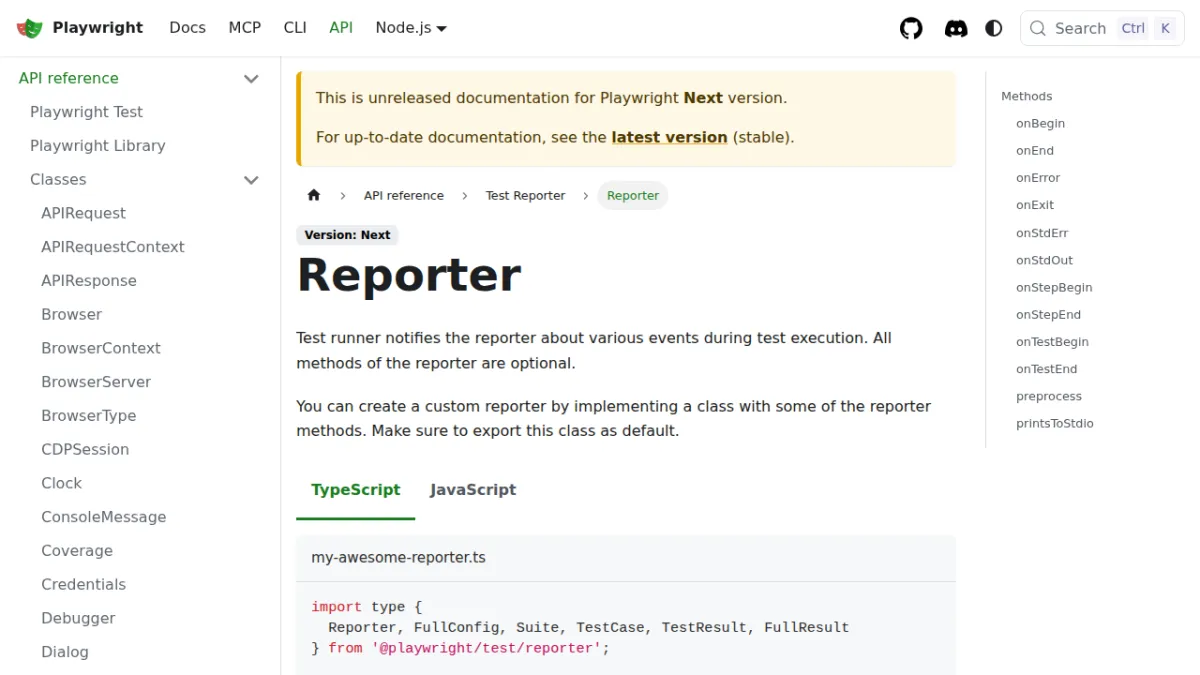Switch to the JavaScript tab
The height and width of the screenshot is (675, 1200).
(473, 490)
